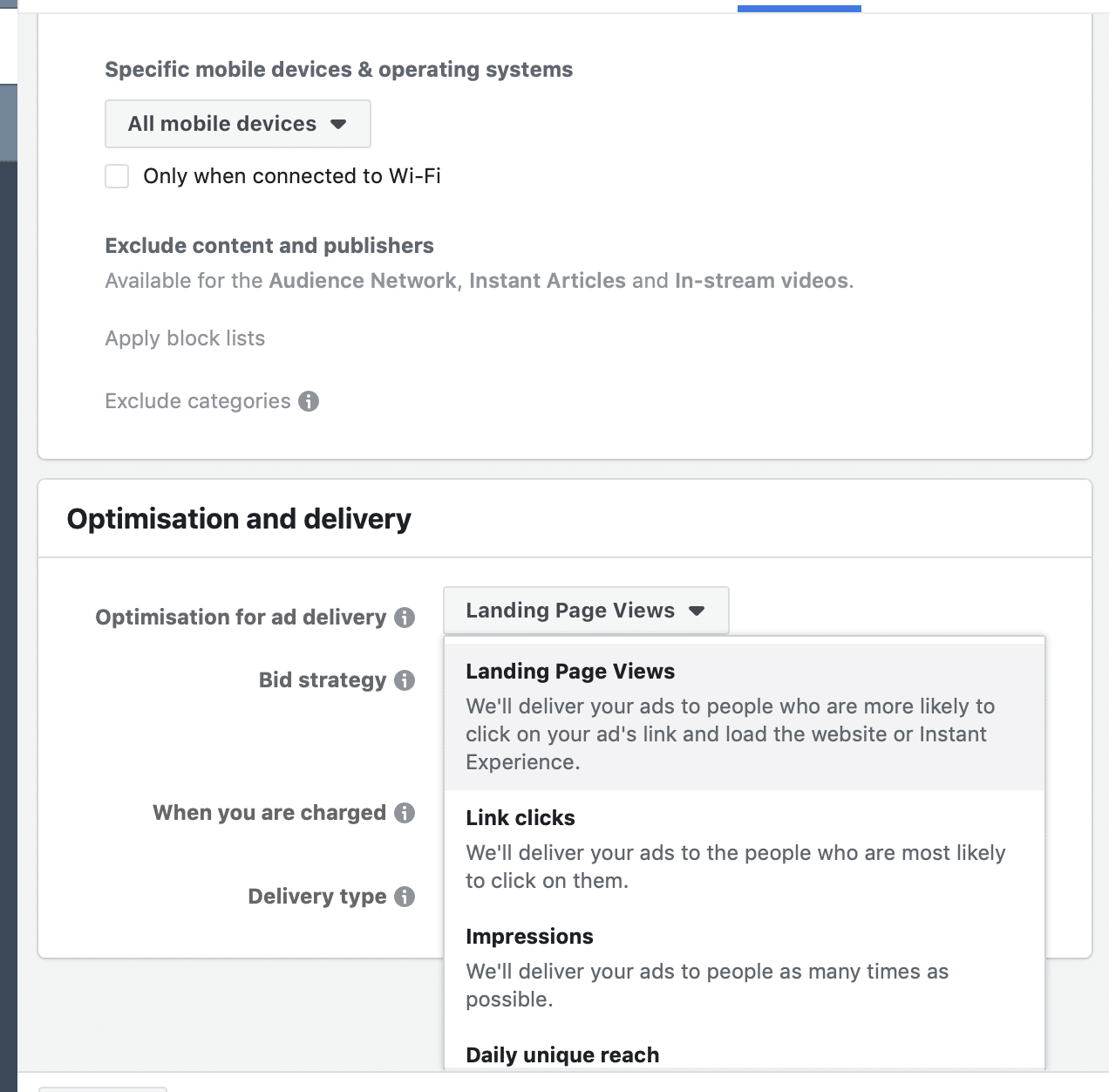Open the Apply block lists link
Viewport: 1109px width, 1092px height.
[x=185, y=338]
